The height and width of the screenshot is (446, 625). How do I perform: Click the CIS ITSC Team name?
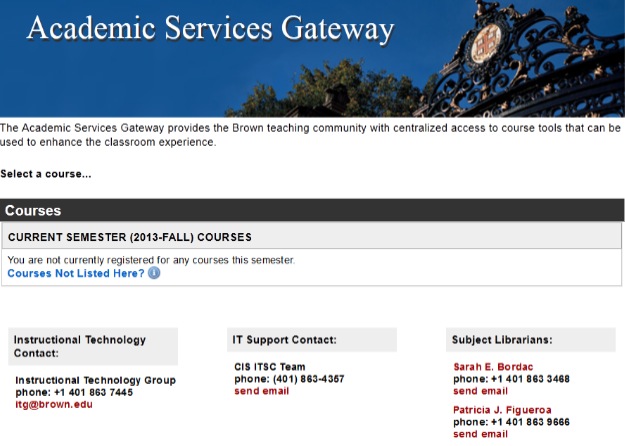[x=269, y=367]
